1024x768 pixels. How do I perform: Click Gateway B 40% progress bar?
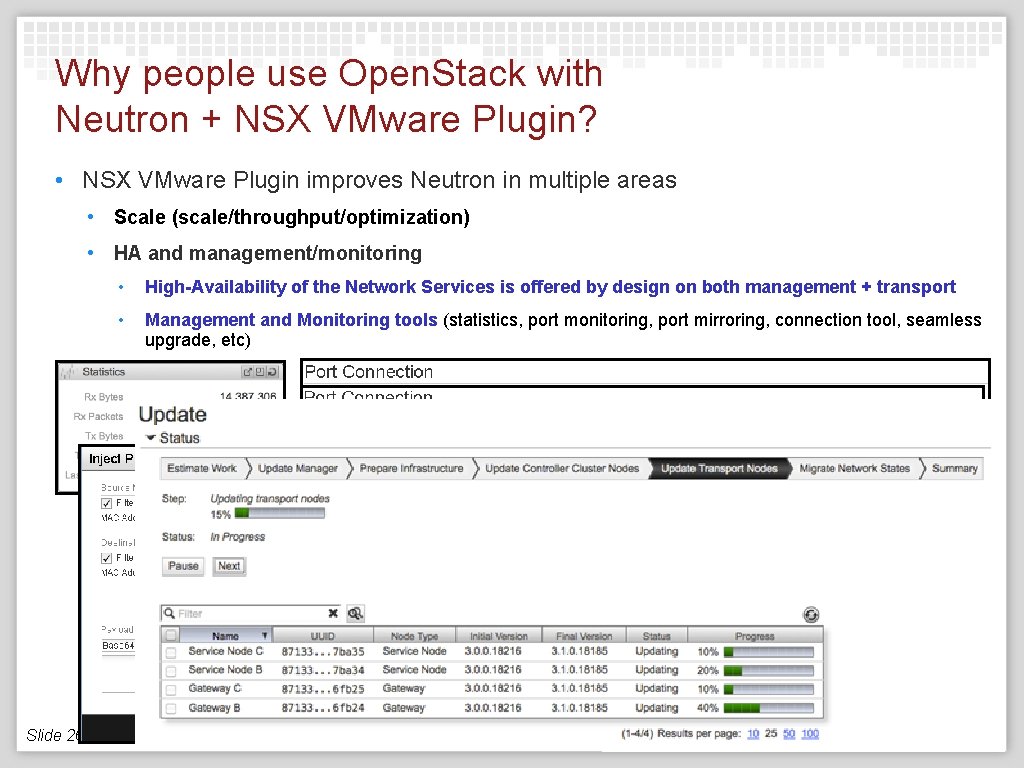click(x=769, y=709)
